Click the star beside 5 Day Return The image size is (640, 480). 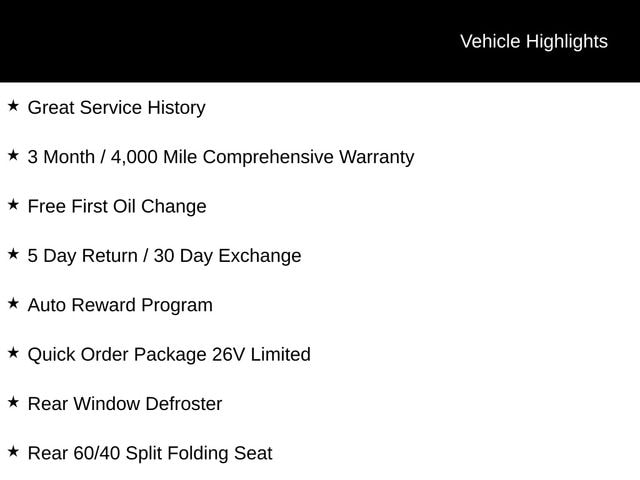tap(13, 254)
